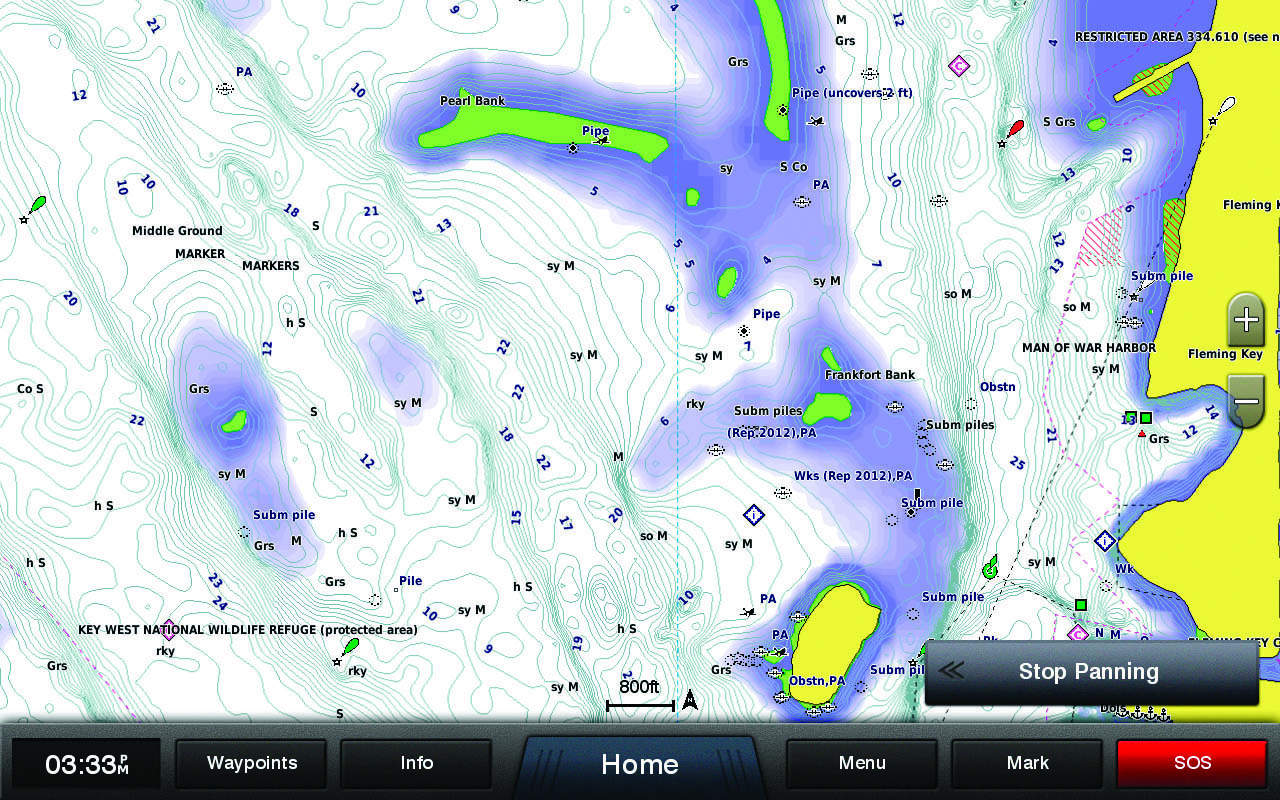Tap the dotted circle left of the Pile label

(x=375, y=600)
